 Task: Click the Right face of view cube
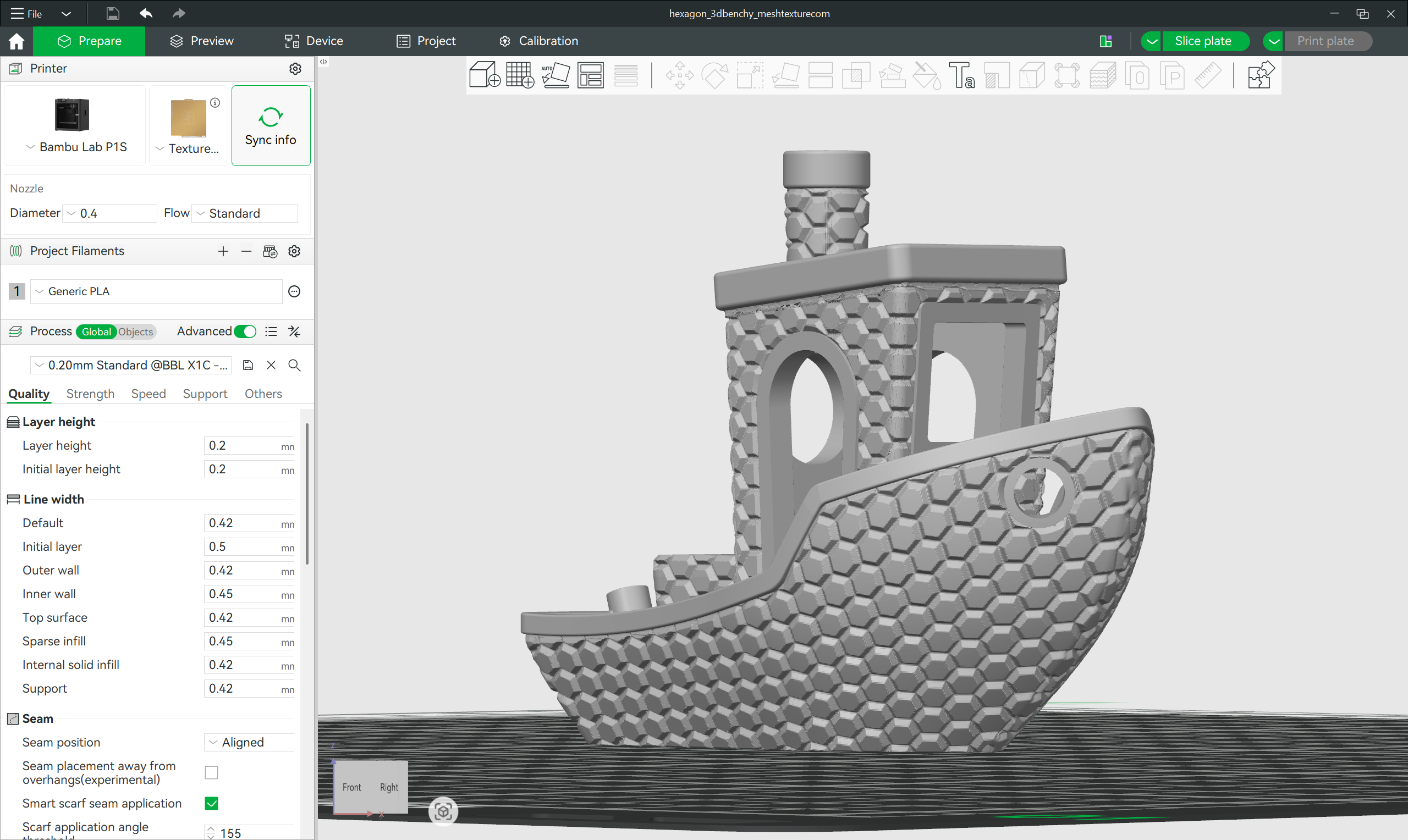(x=389, y=787)
